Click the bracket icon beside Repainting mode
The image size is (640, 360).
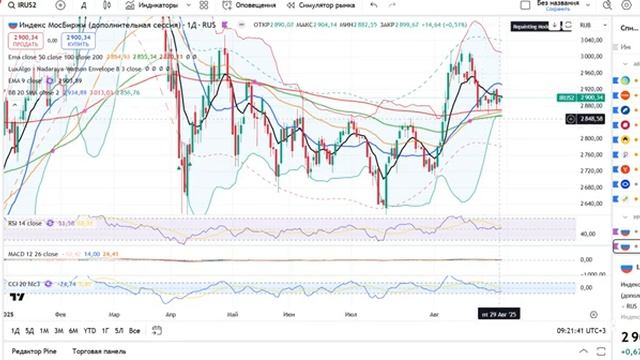[568, 25]
